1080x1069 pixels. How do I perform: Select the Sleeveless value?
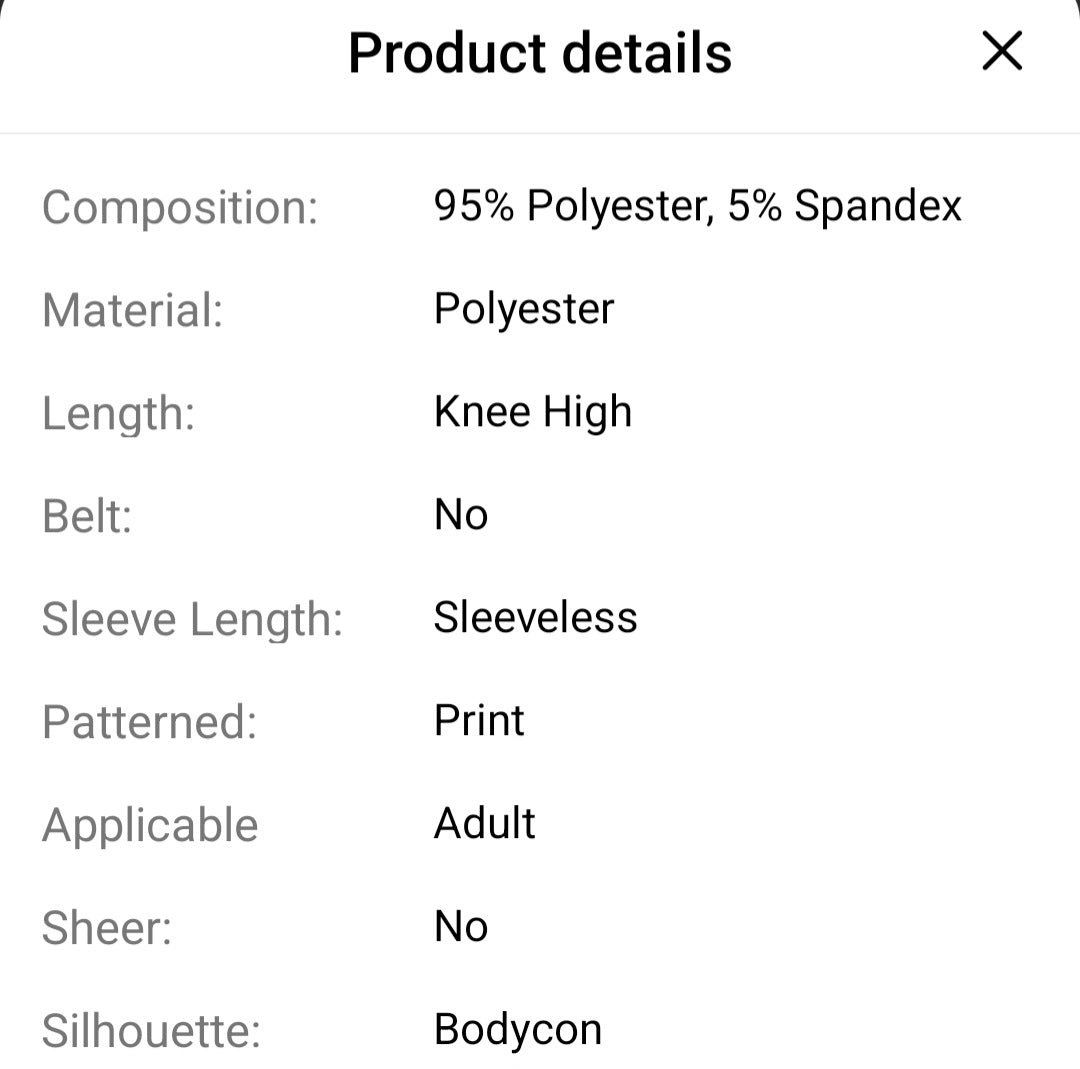(535, 618)
